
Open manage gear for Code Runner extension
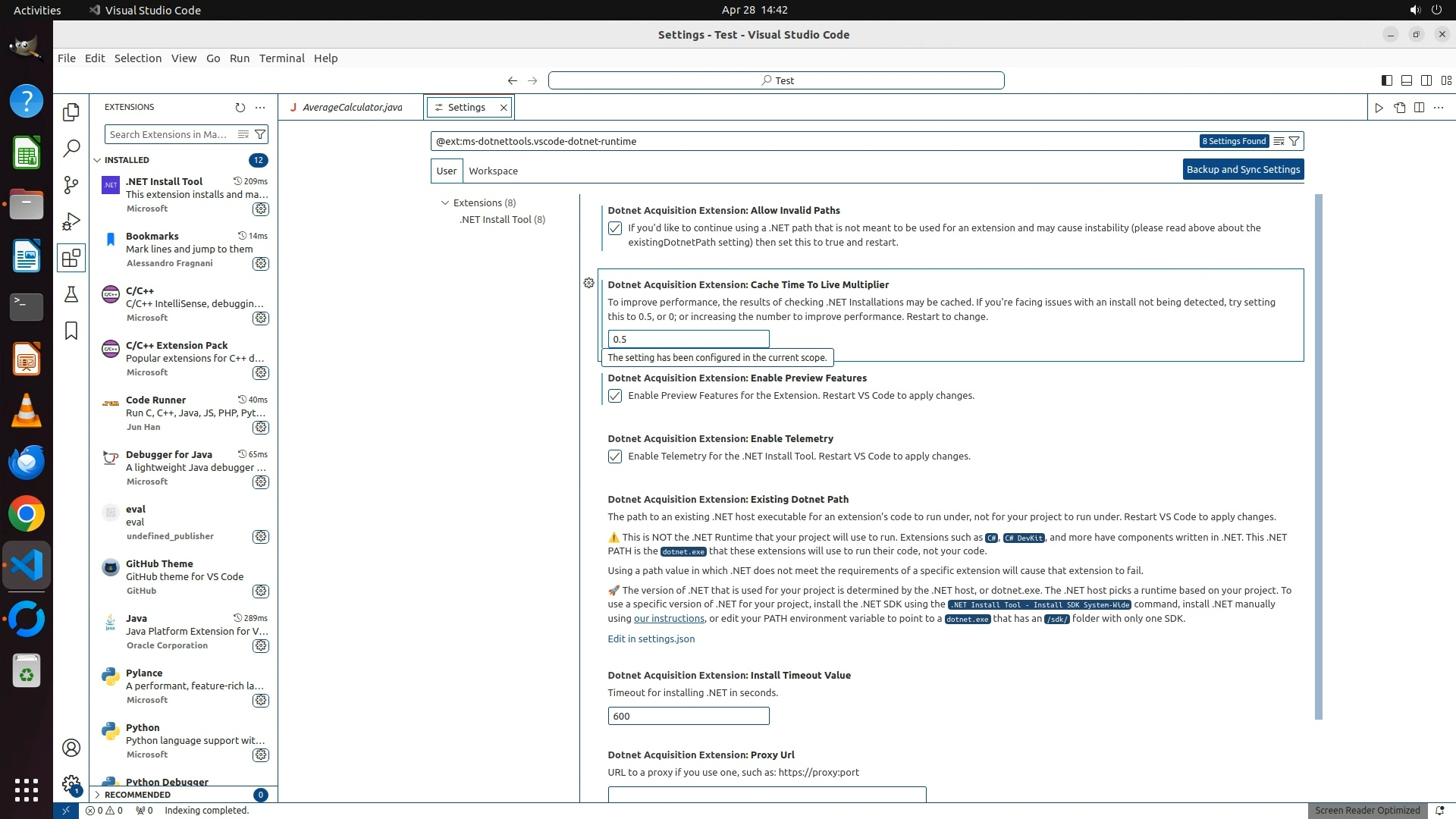pos(261,428)
